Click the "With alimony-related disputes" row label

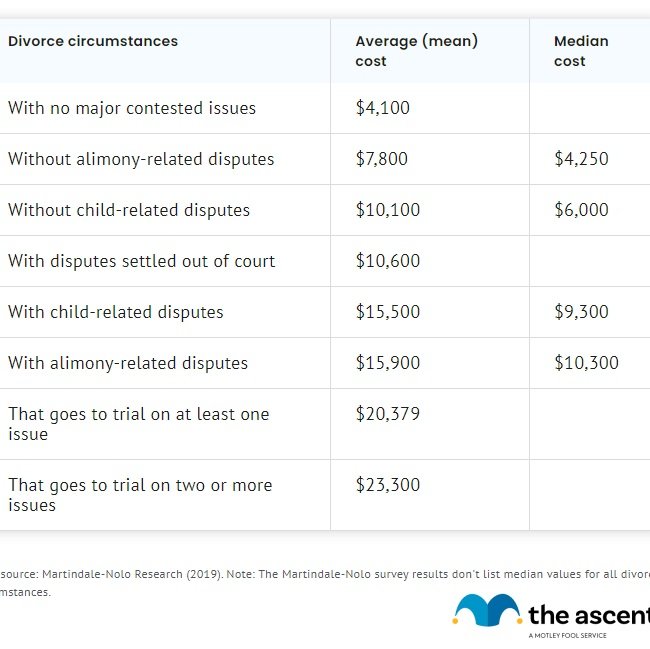point(128,363)
